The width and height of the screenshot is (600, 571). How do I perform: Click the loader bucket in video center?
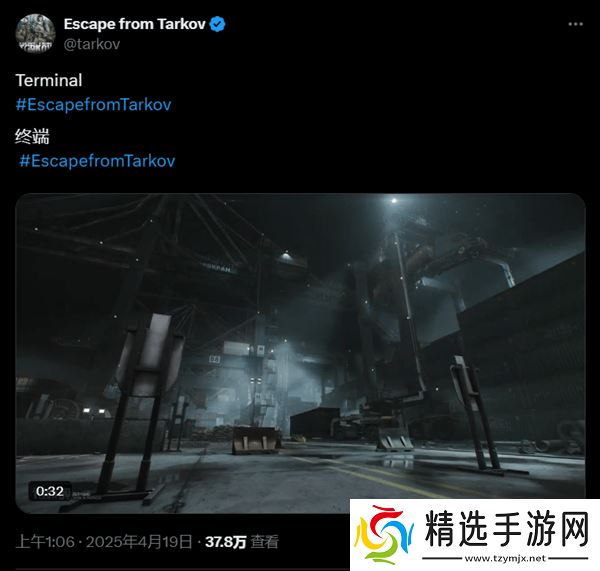(x=255, y=440)
